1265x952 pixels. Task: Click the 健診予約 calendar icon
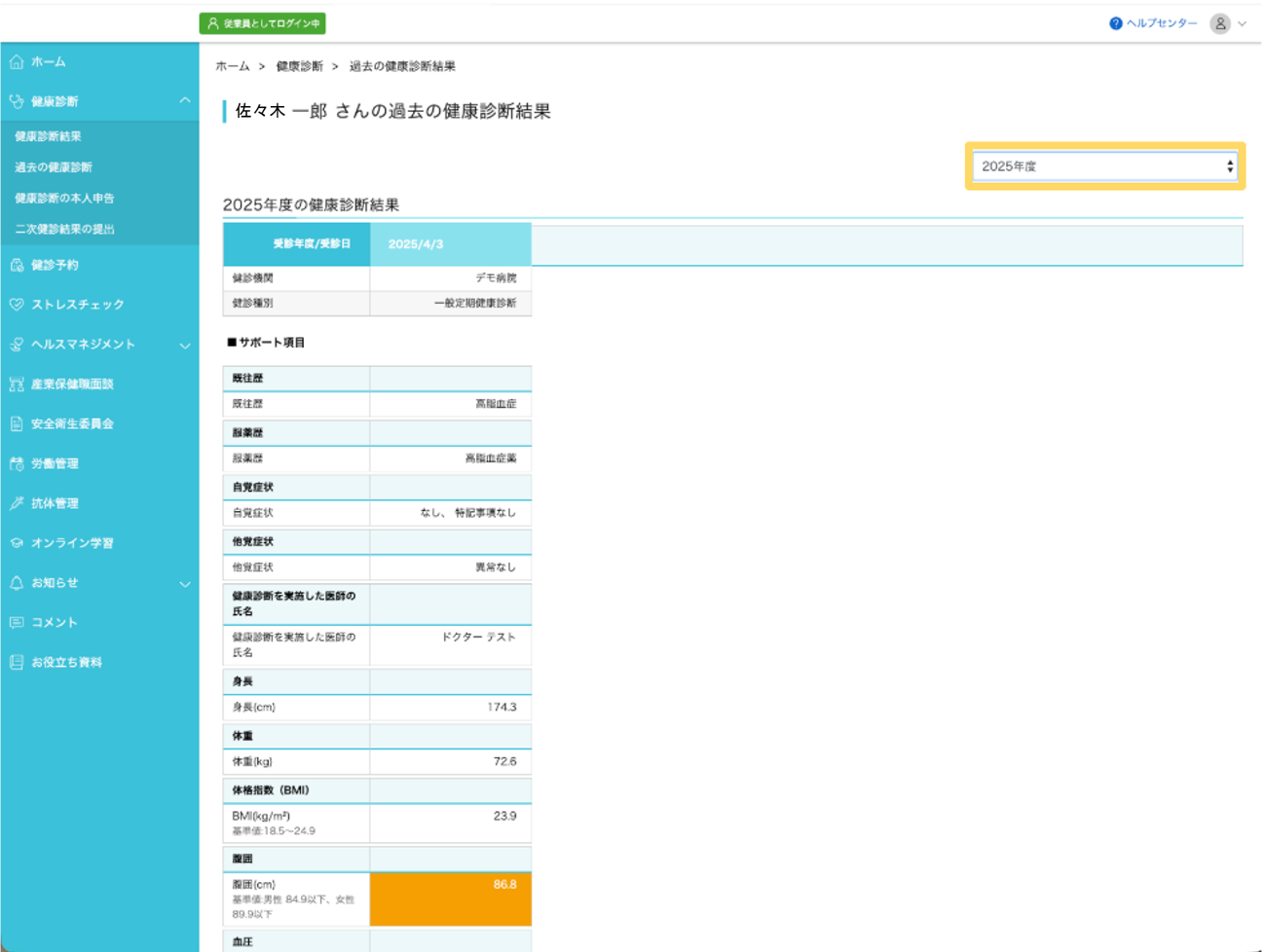(x=17, y=265)
